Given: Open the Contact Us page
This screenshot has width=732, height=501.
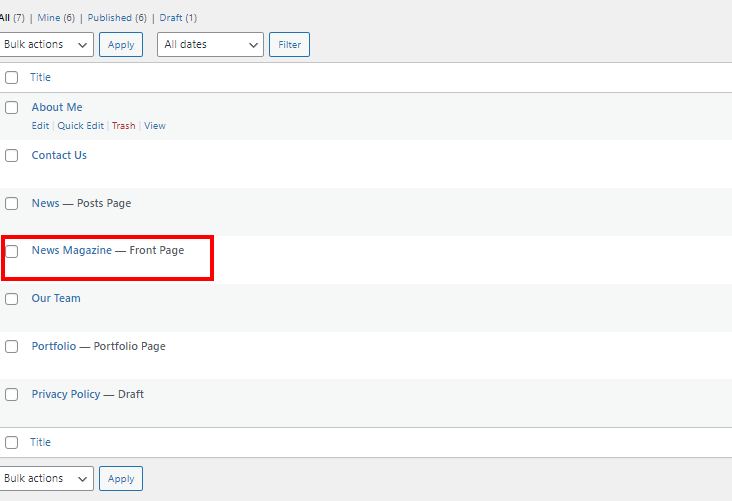Looking at the screenshot, I should click(x=59, y=155).
